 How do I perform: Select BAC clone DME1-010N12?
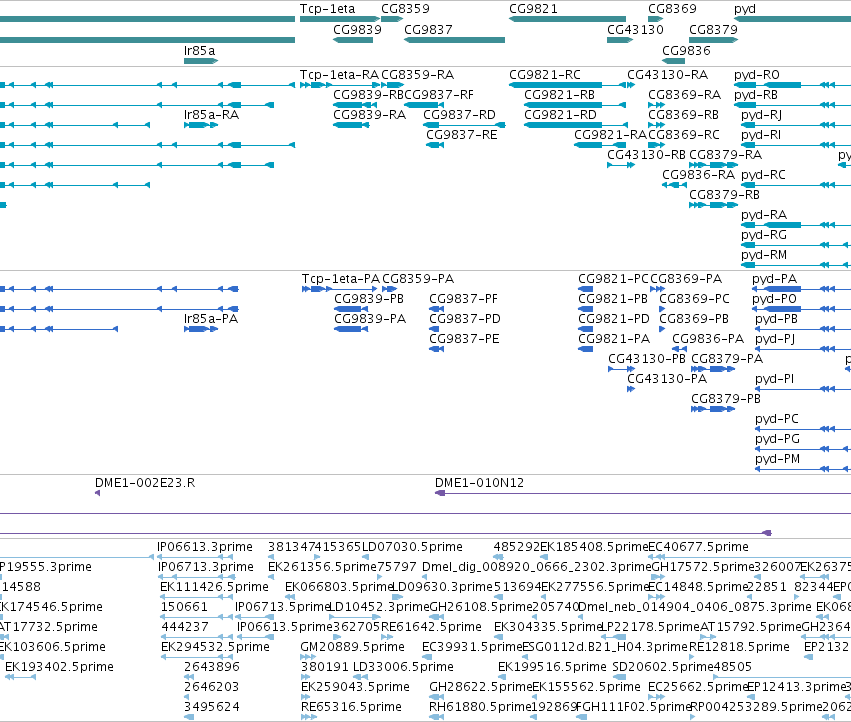tap(479, 483)
